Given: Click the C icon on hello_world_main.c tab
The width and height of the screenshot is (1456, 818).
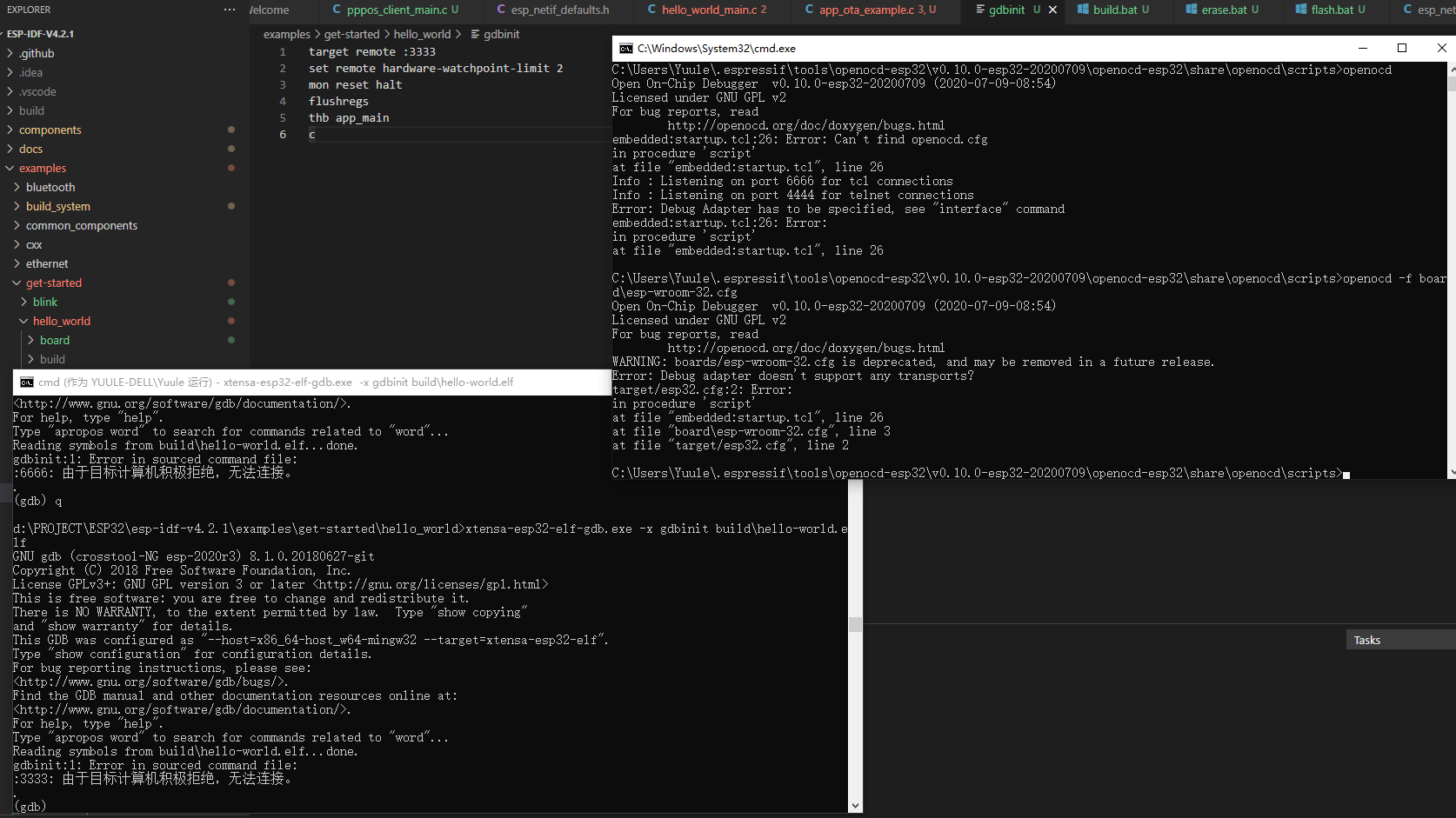Looking at the screenshot, I should pyautogui.click(x=652, y=10).
